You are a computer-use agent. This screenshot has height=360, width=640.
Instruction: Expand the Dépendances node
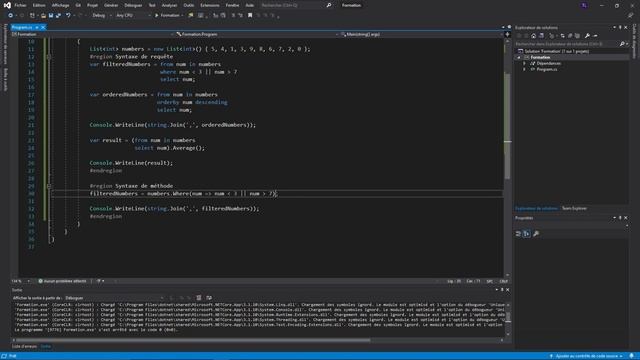tap(524, 64)
